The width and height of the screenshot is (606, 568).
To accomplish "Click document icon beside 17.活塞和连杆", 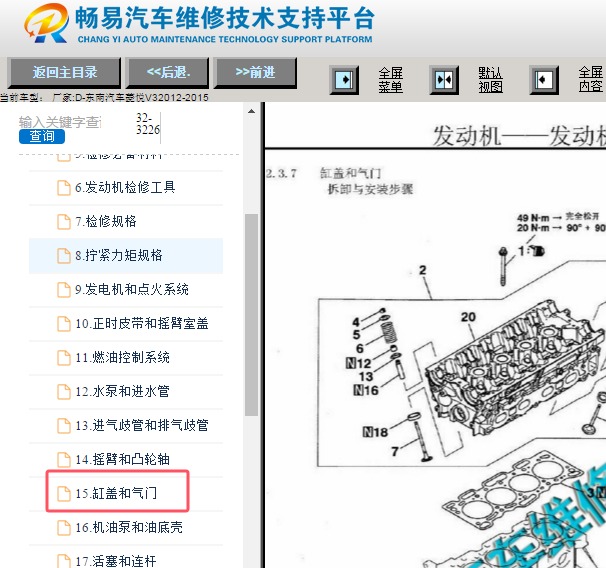I will click(x=64, y=561).
